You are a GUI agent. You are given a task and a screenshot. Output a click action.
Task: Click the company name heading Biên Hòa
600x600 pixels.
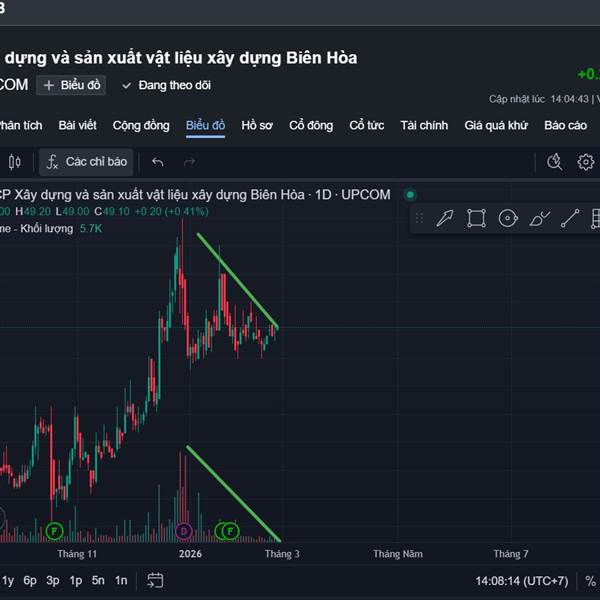(181, 58)
